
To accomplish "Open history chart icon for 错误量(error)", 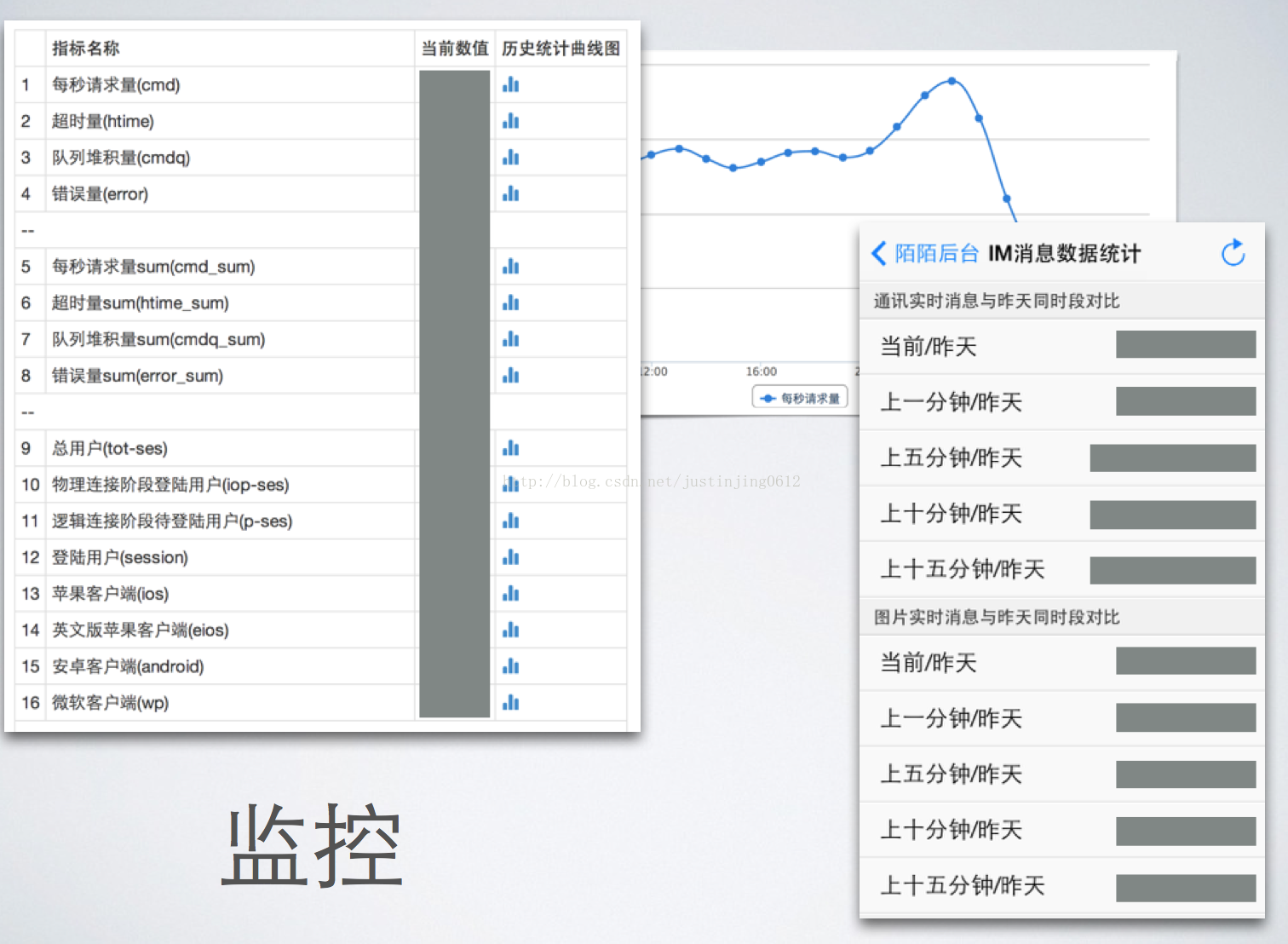I will tap(511, 193).
